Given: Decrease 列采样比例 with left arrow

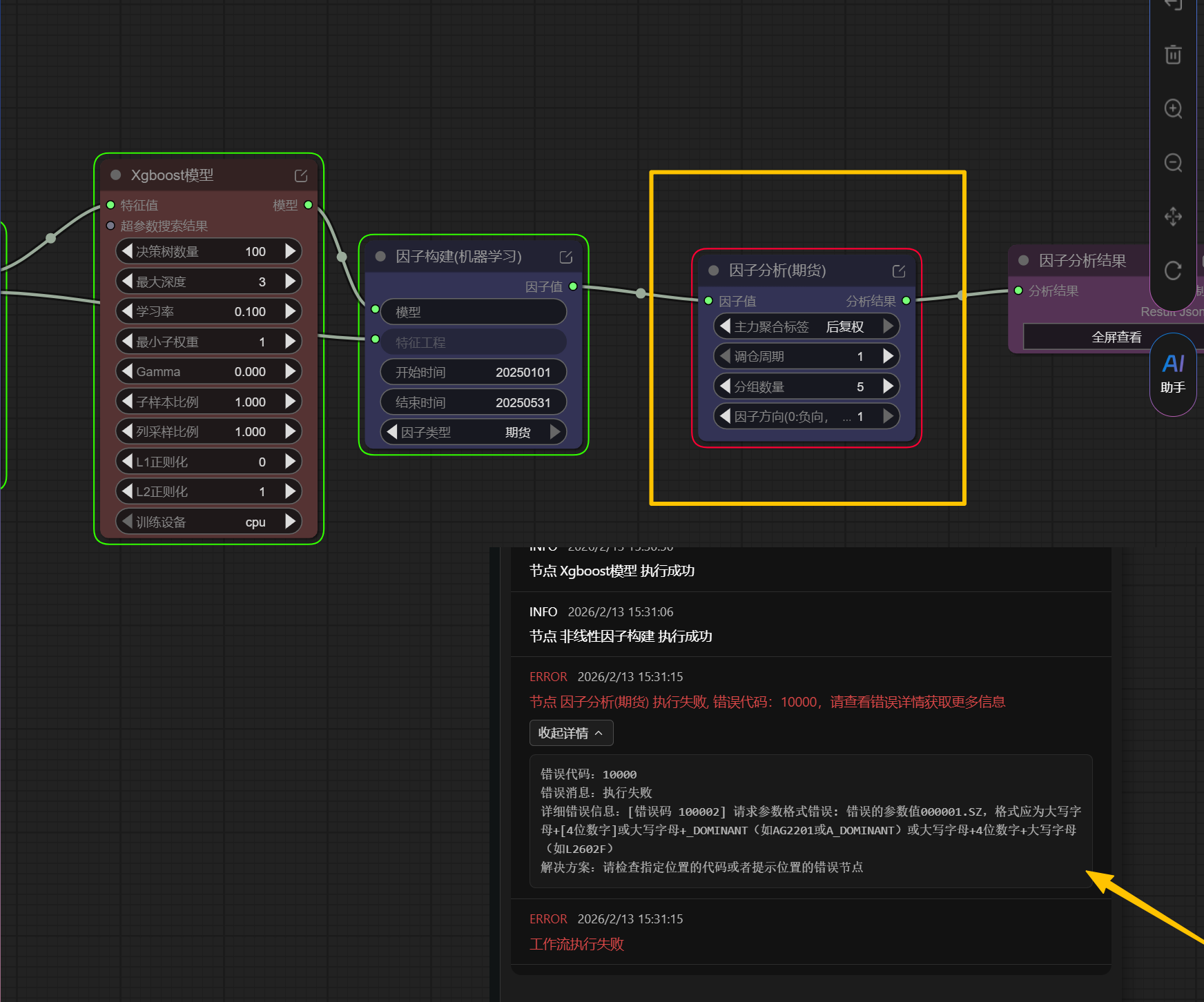Looking at the screenshot, I should [127, 431].
